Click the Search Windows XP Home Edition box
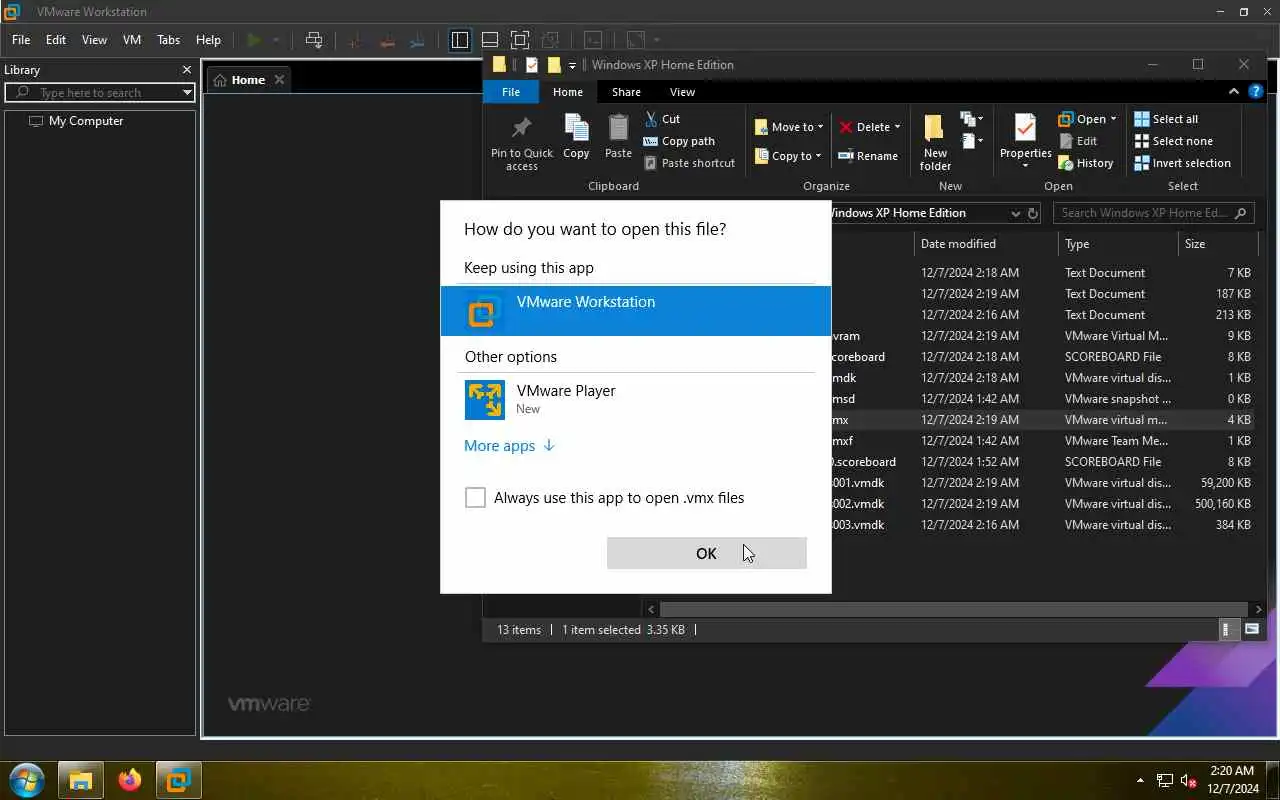This screenshot has height=800, width=1280. pos(1153,213)
